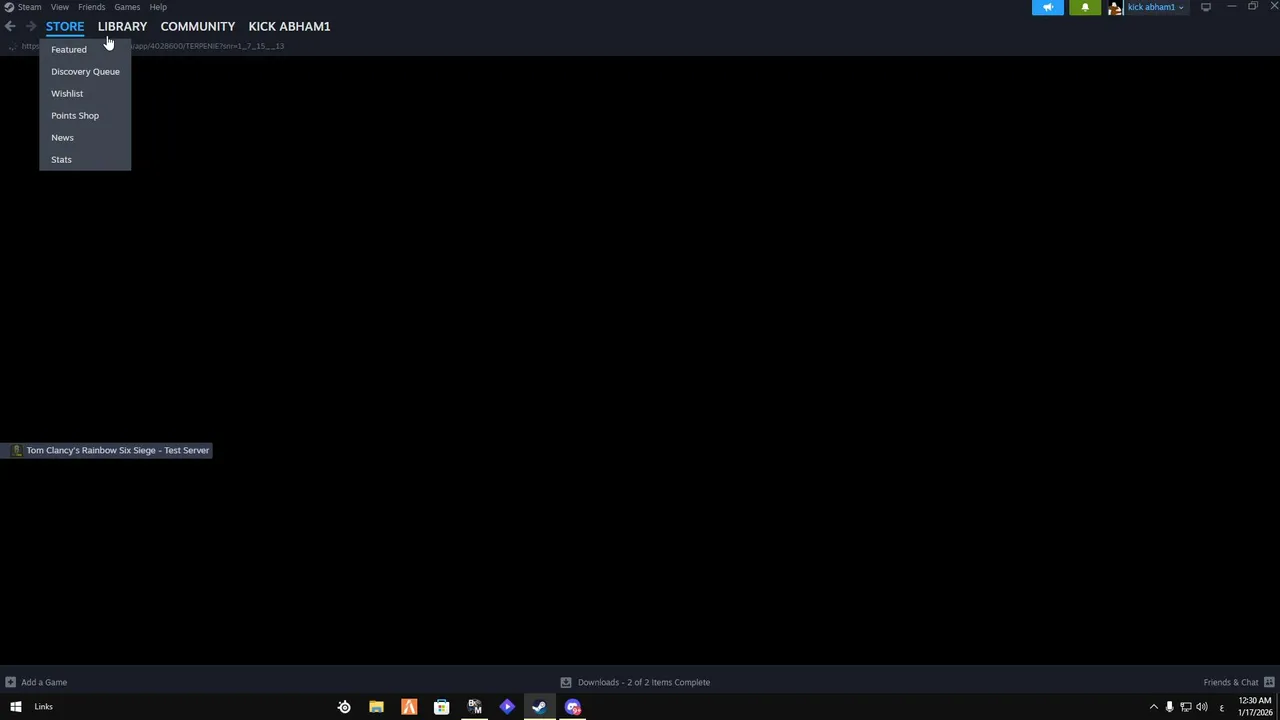Restore down the Steam window
The image size is (1280, 720).
coord(1252,7)
